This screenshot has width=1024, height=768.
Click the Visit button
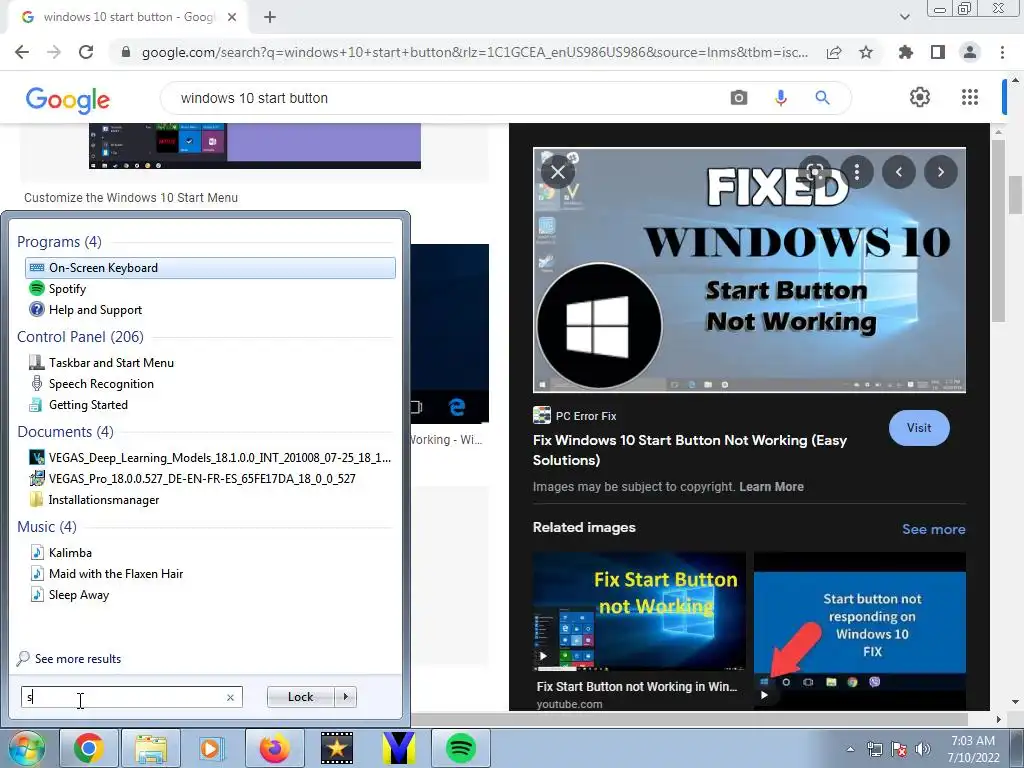919,428
